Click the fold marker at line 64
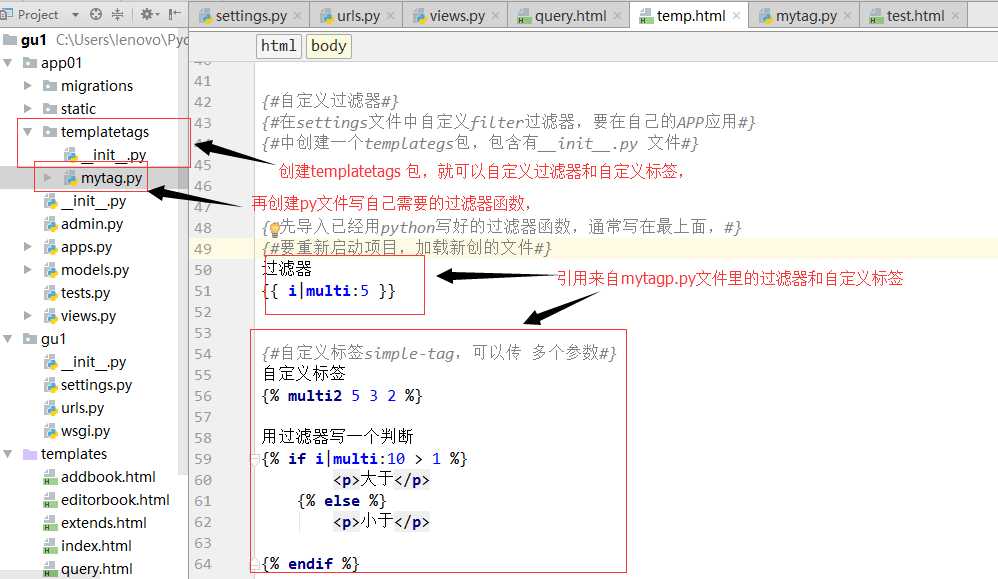This screenshot has height=579, width=998. click(x=254, y=563)
